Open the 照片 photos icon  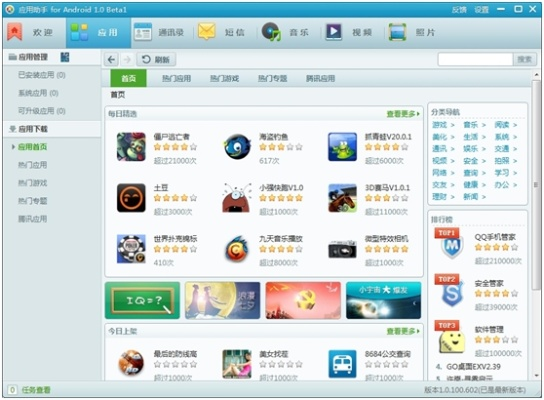click(x=397, y=32)
